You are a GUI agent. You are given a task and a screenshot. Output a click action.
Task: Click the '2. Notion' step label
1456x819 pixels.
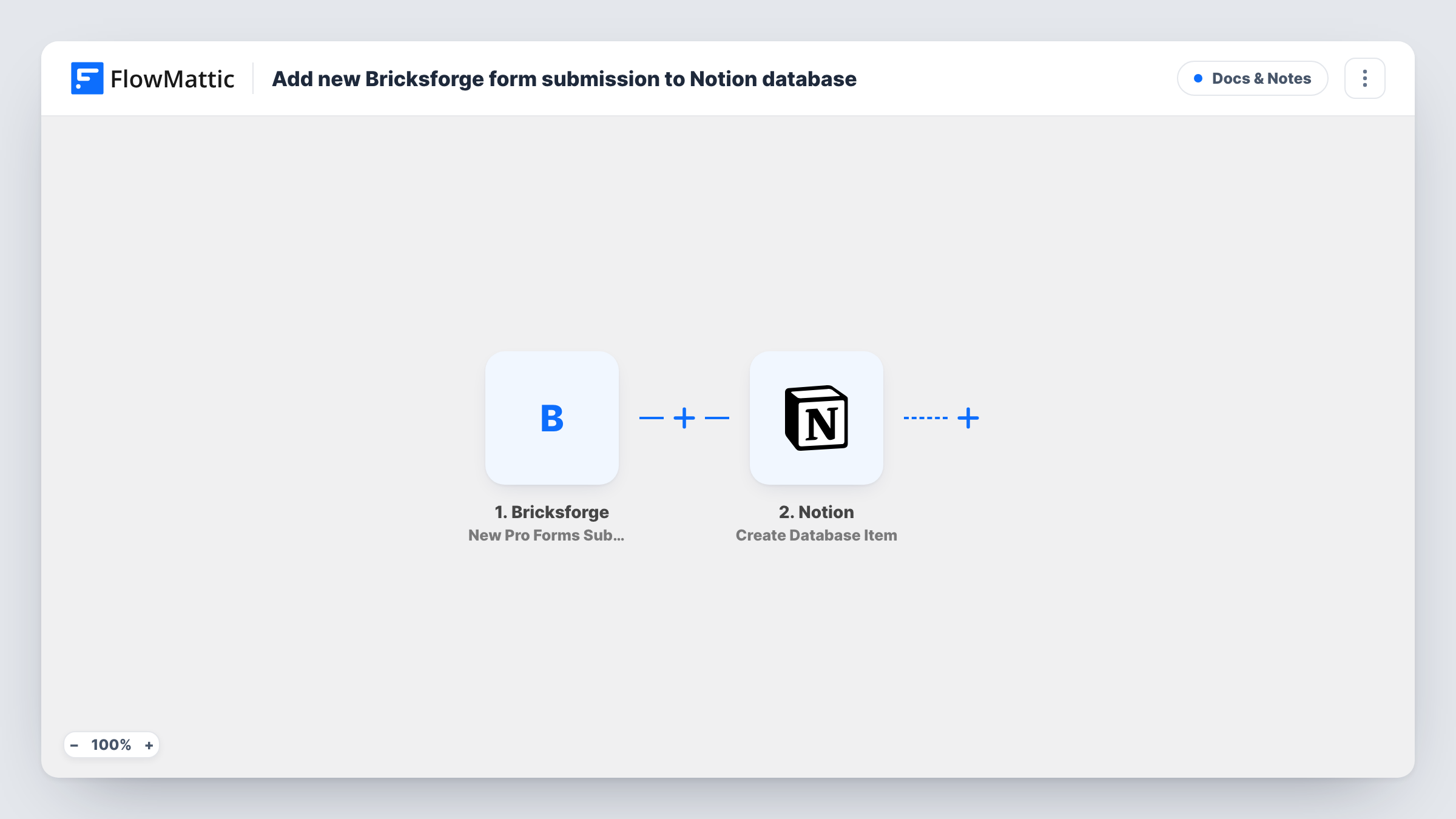pyautogui.click(x=816, y=512)
